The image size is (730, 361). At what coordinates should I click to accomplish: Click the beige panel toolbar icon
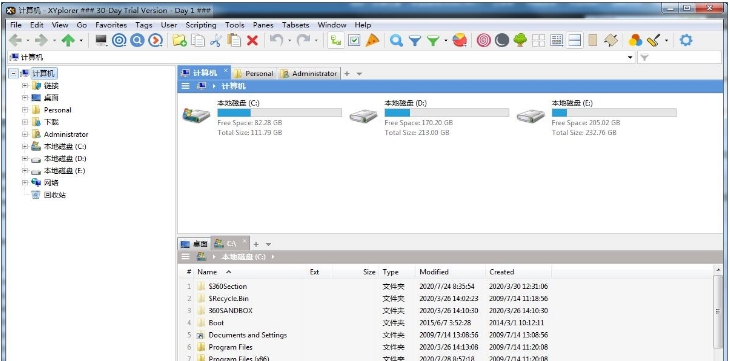click(593, 41)
